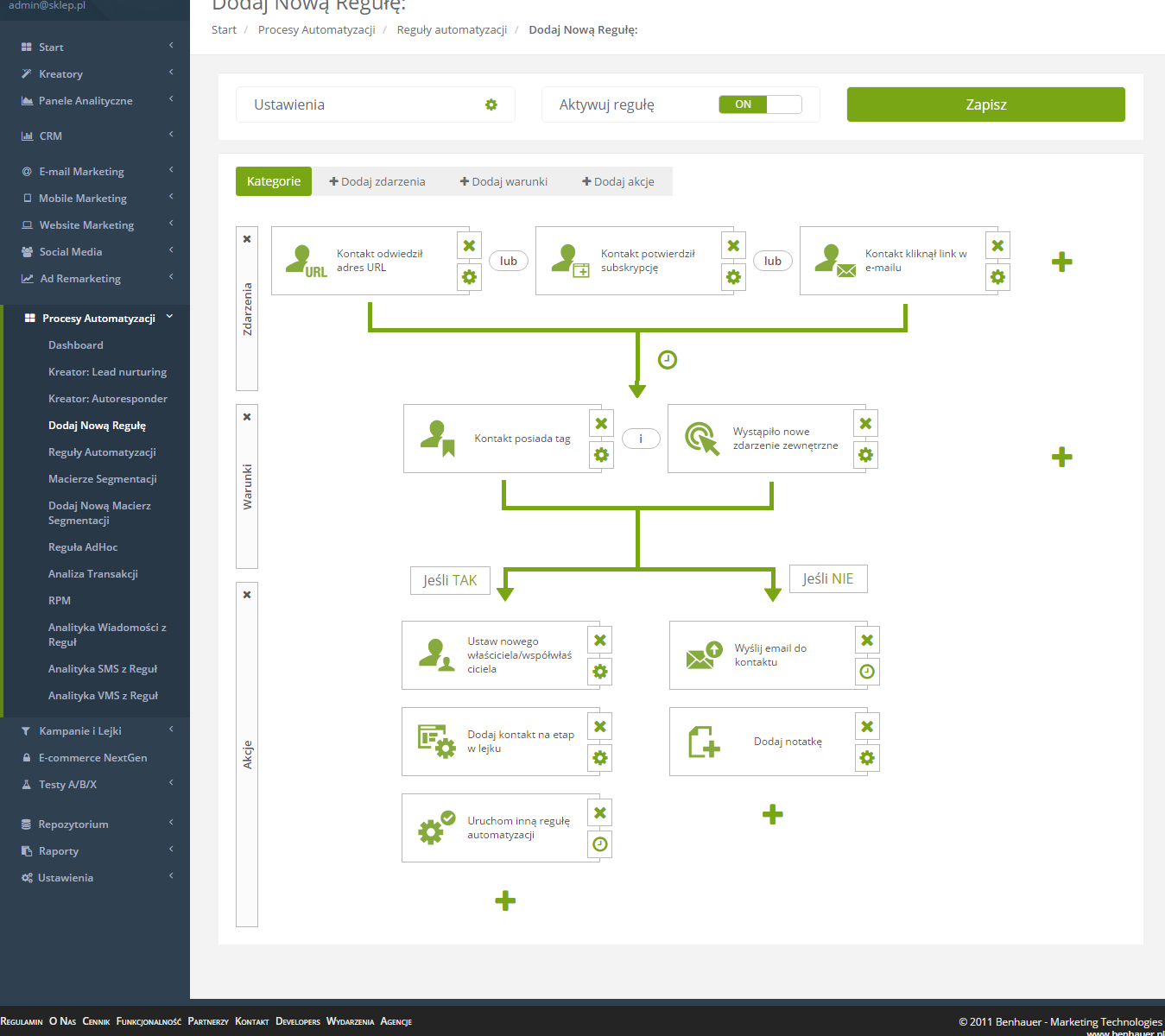
Task: Close the Warunki section with its X
Action: point(247,417)
